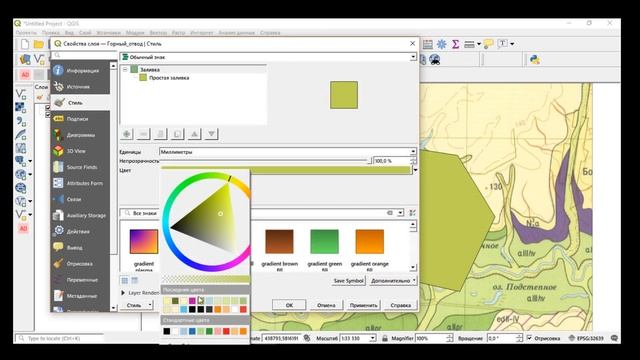Click the Отмена cancel button
The image size is (640, 360).
[x=326, y=305]
